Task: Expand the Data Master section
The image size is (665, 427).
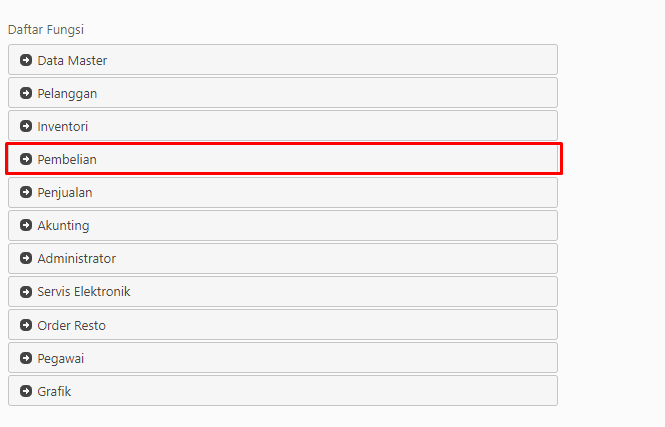Action: pos(283,60)
